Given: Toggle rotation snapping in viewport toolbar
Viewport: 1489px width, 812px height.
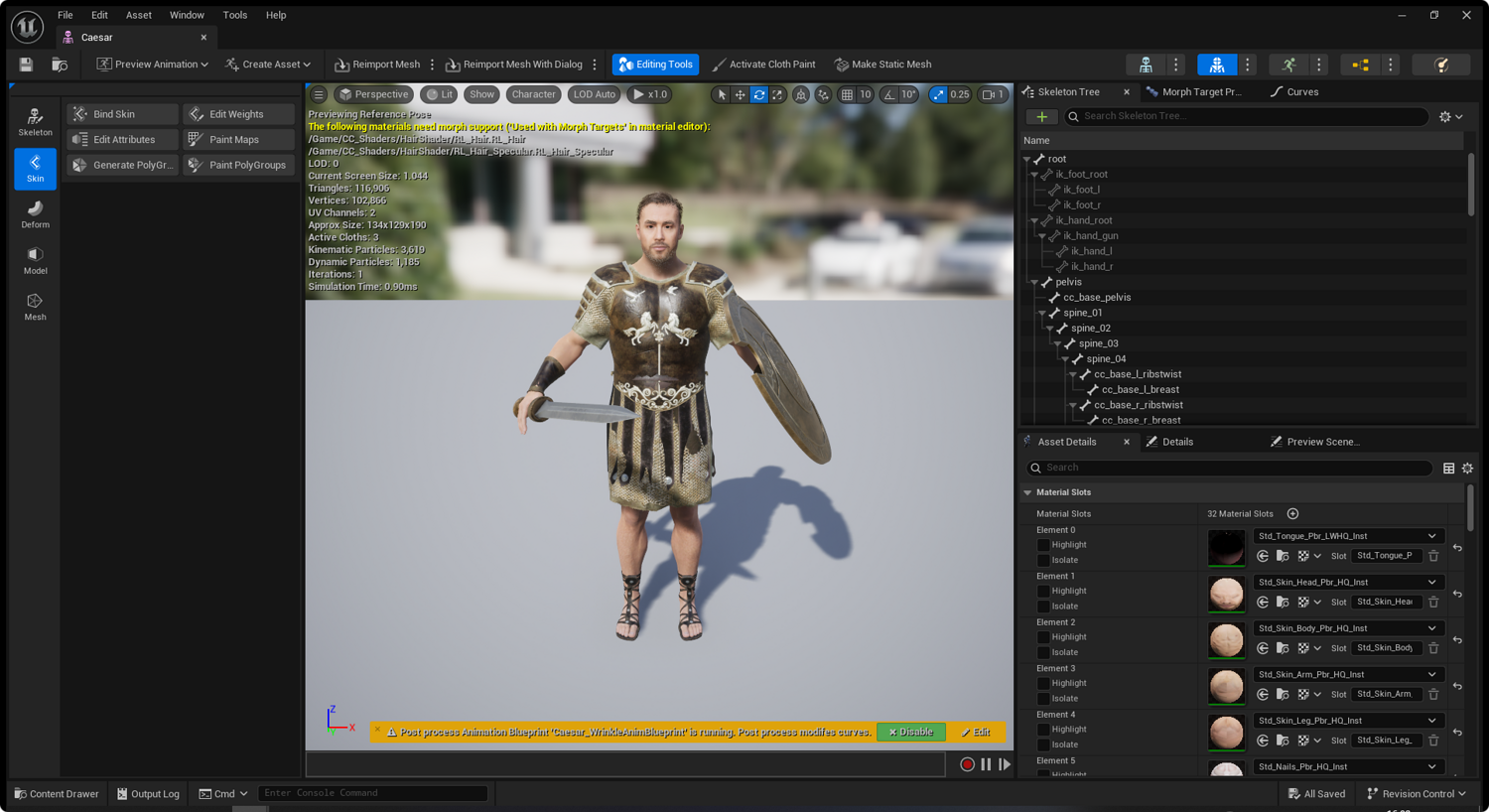Looking at the screenshot, I should point(889,94).
